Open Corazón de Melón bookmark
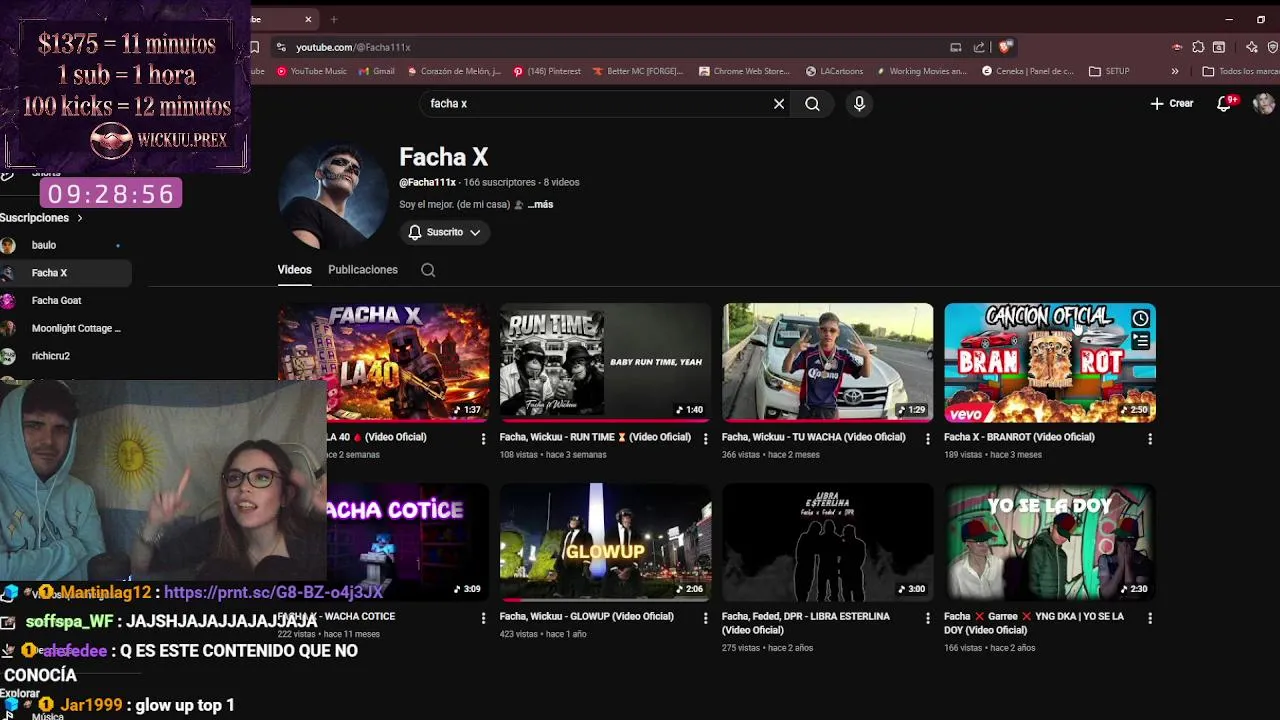 [454, 71]
